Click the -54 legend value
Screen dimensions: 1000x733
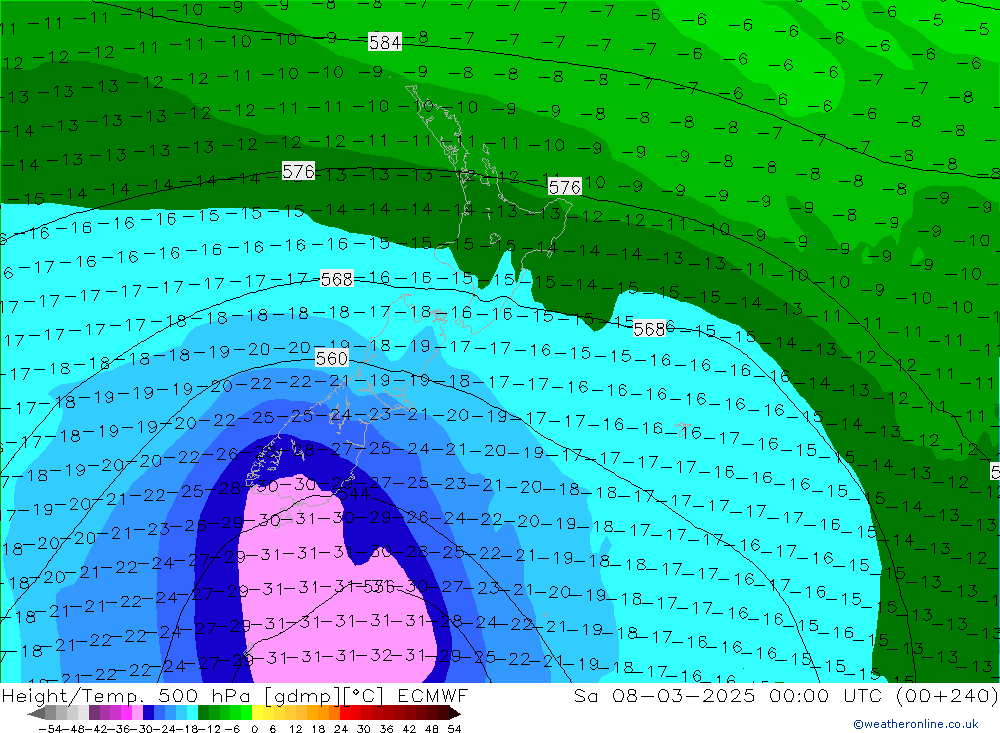pyautogui.click(x=48, y=729)
